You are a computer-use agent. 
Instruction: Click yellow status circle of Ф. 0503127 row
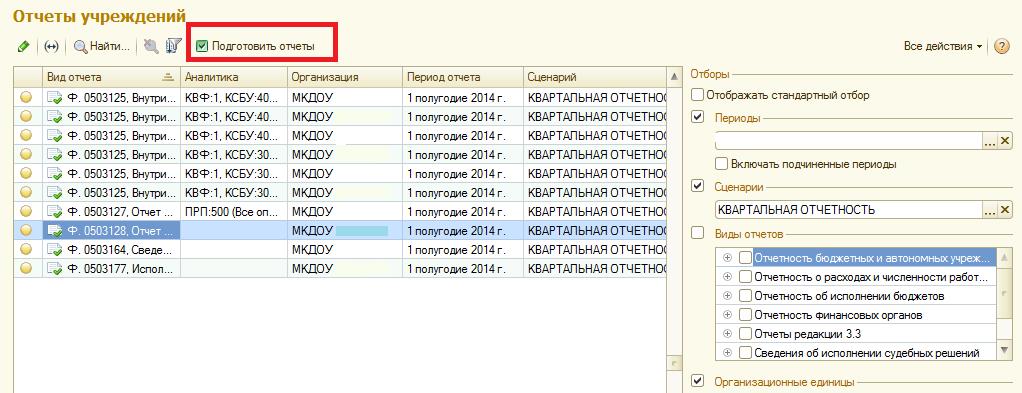pos(27,211)
